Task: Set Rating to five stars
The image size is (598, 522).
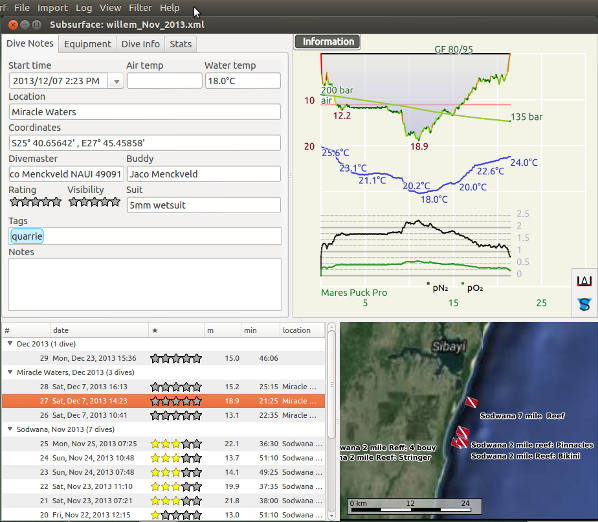Action: pos(56,202)
